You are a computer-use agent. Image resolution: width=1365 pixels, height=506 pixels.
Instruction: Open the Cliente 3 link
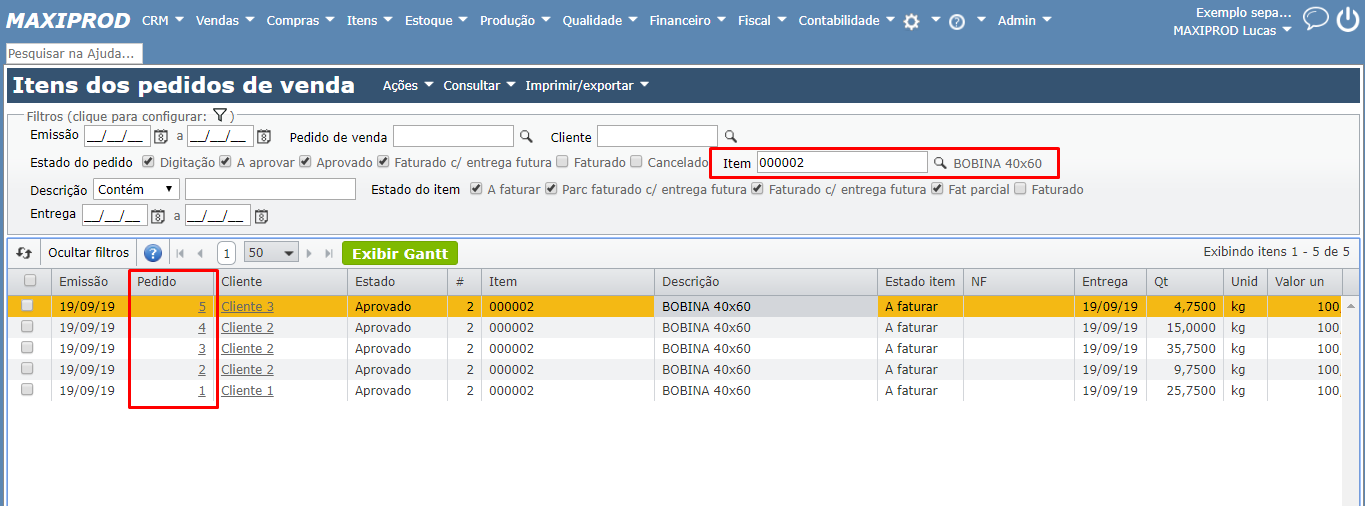[x=247, y=307]
